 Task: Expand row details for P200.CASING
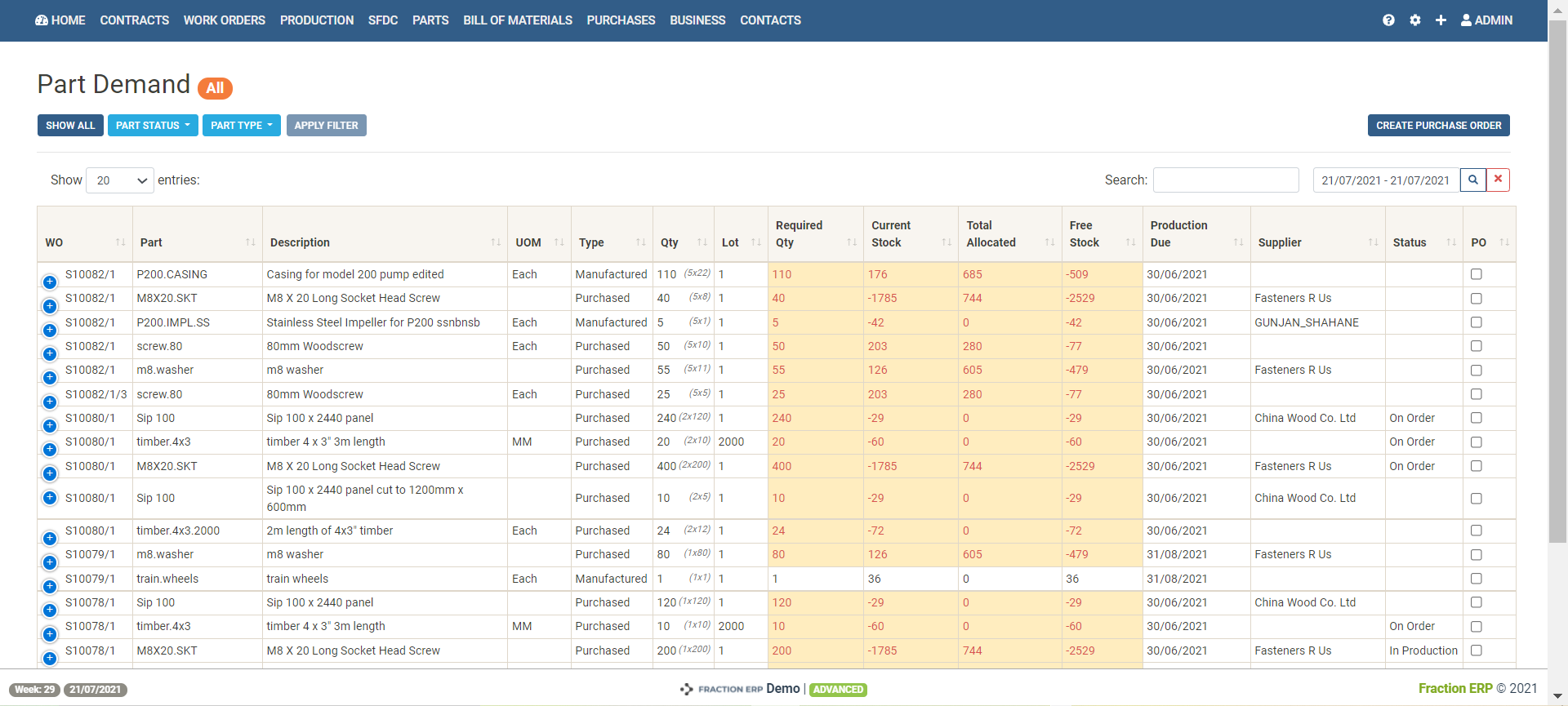(x=50, y=282)
